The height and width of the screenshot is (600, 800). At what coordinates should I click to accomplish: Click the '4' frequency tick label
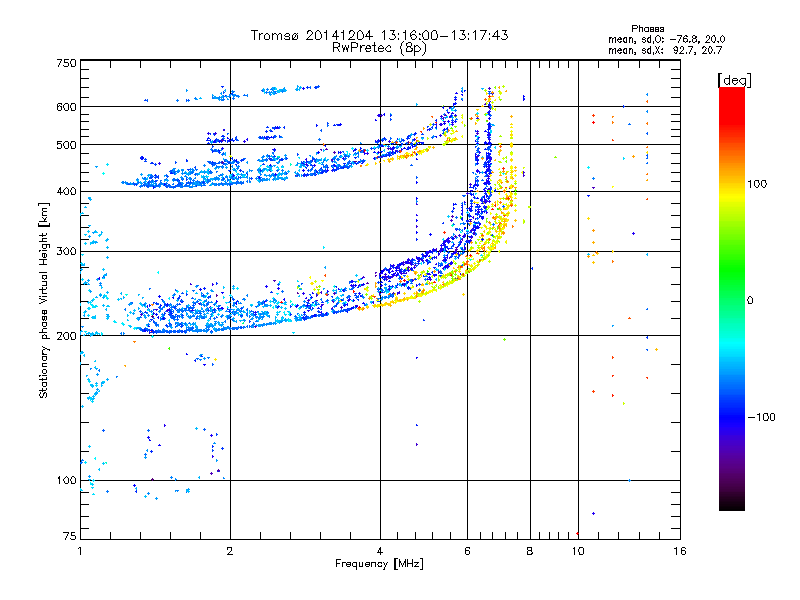click(x=380, y=551)
